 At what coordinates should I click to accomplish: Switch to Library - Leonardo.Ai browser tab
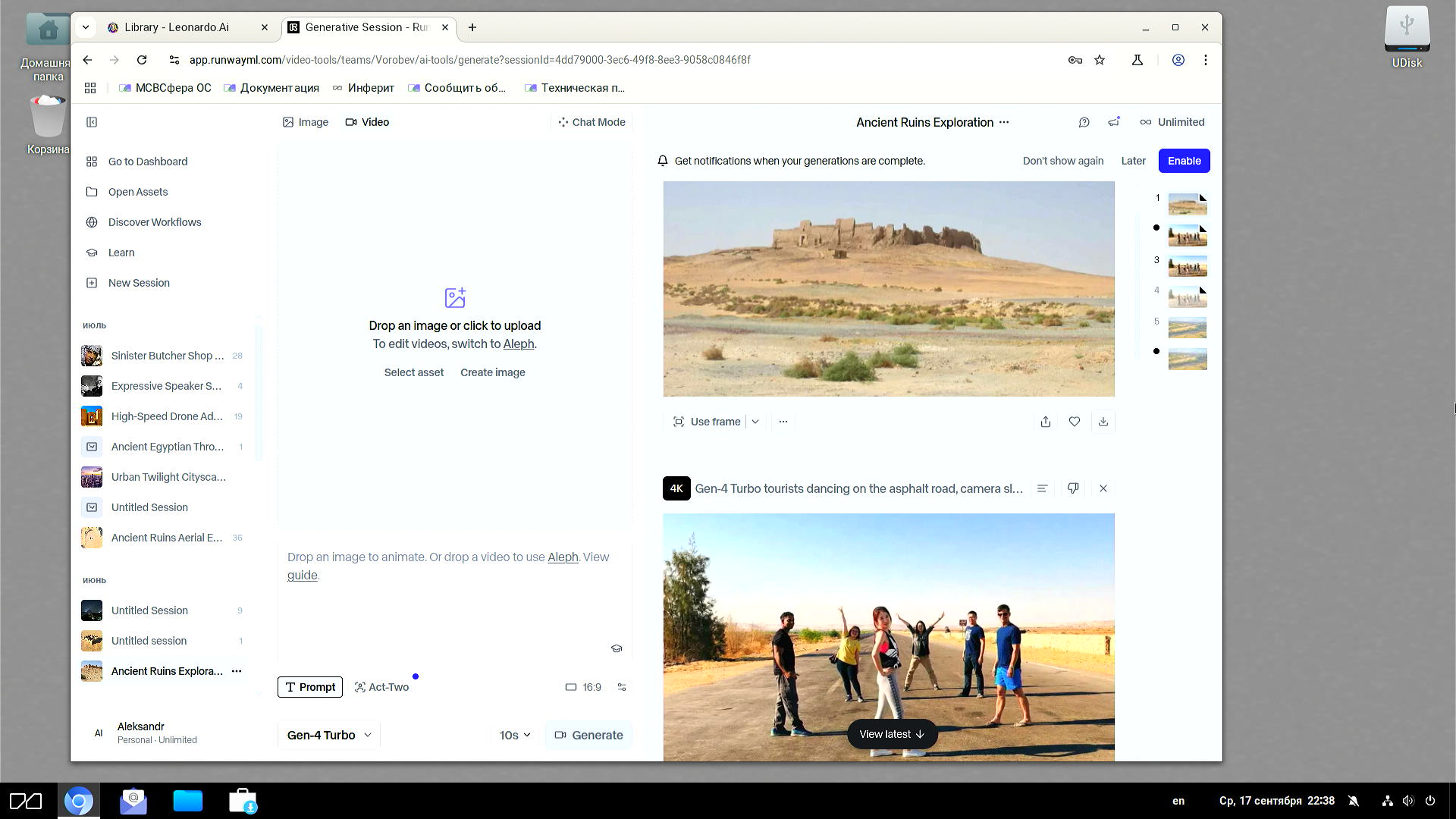[176, 27]
